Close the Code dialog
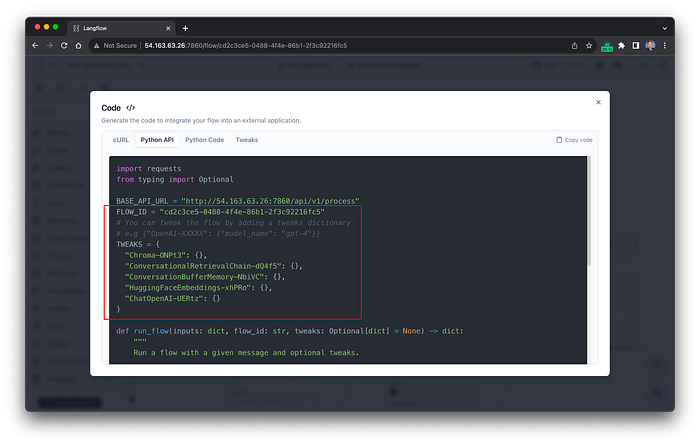Screen dimensions: 700x445 coord(598,102)
